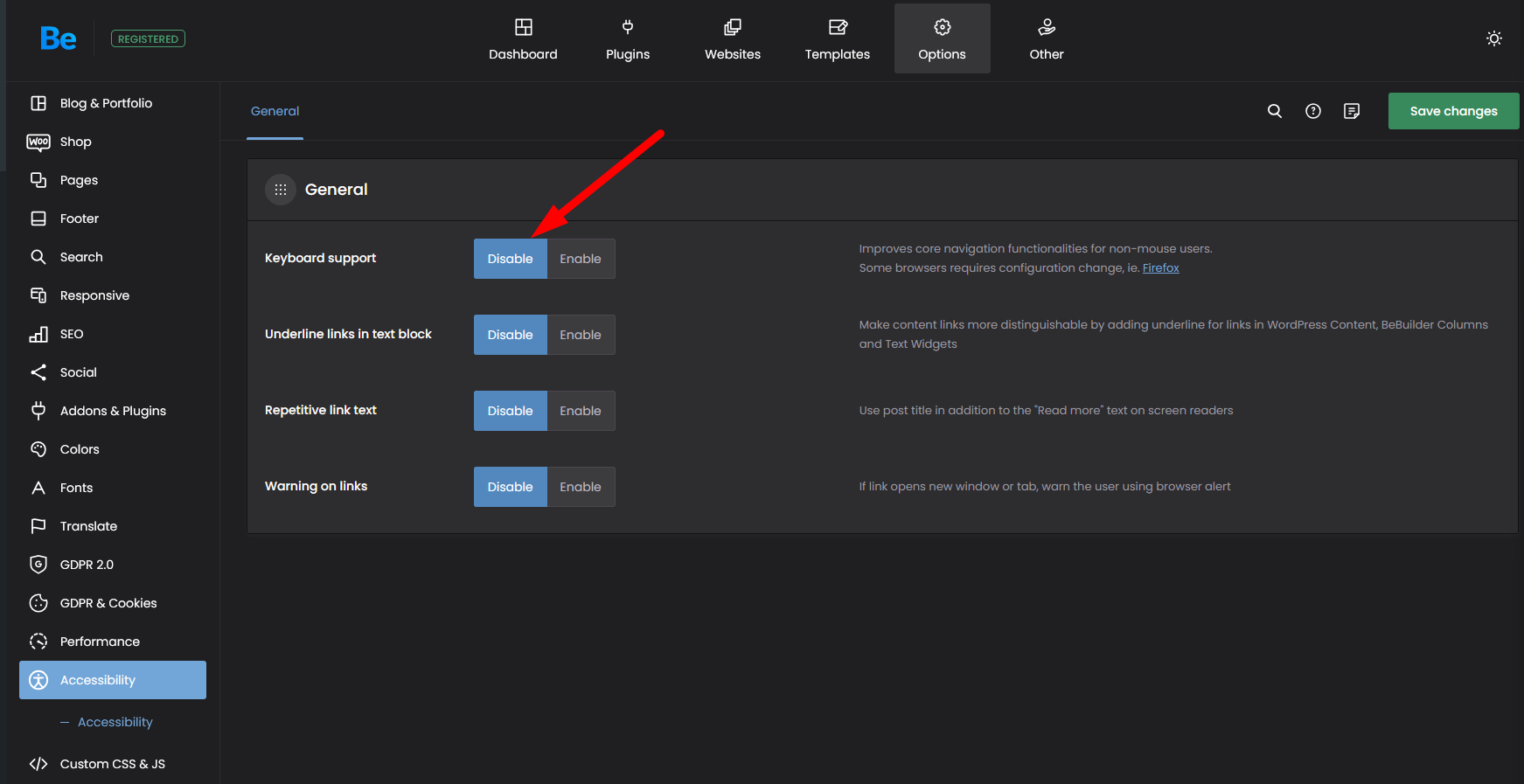1524x784 pixels.
Task: Open the Shop options label
Action: point(75,142)
